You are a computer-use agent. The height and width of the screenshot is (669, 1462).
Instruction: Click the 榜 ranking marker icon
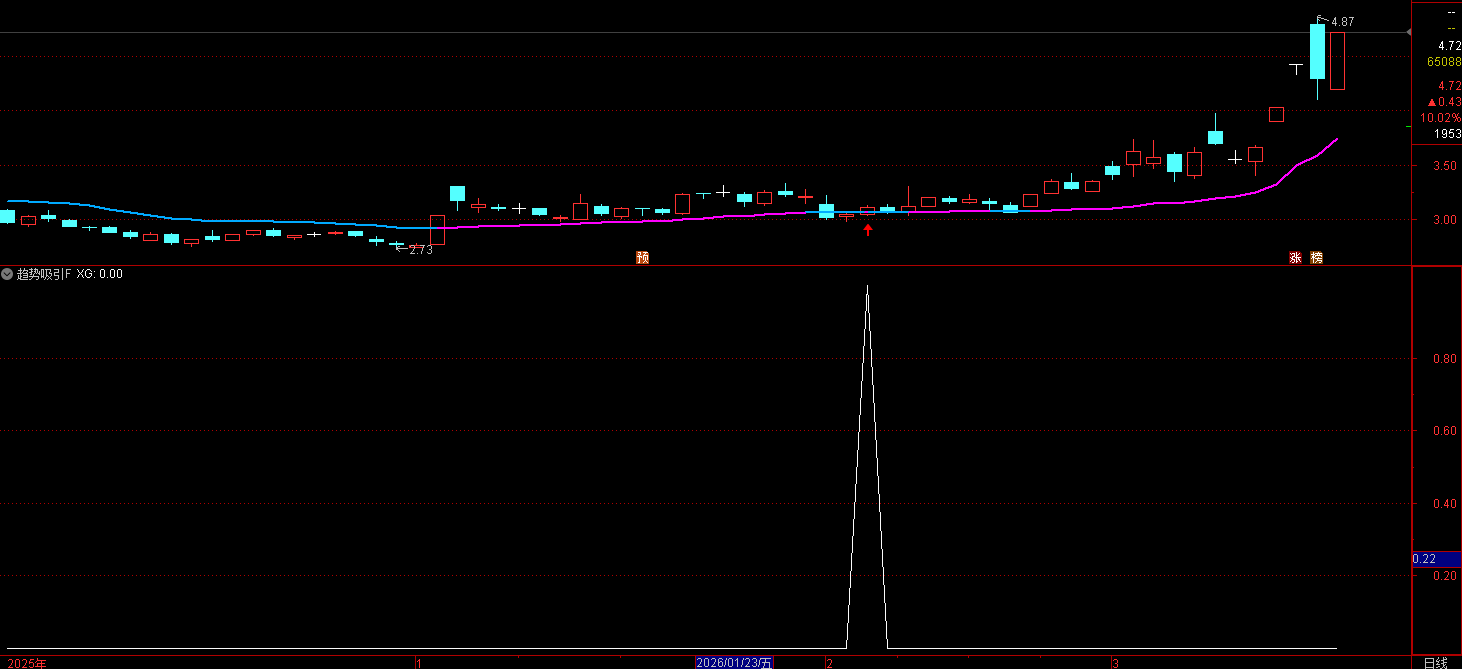(1316, 257)
